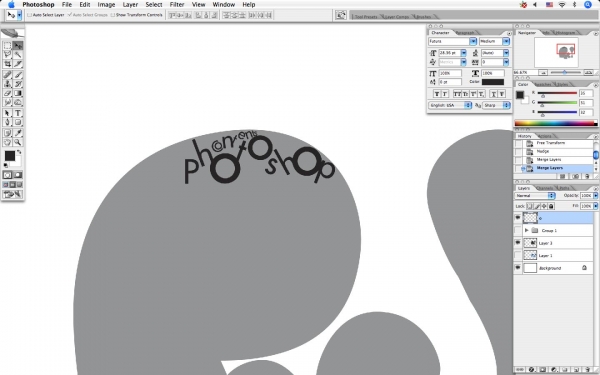Open Spotlight search in menu bar
The height and width of the screenshot is (375, 600).
(x=588, y=5)
